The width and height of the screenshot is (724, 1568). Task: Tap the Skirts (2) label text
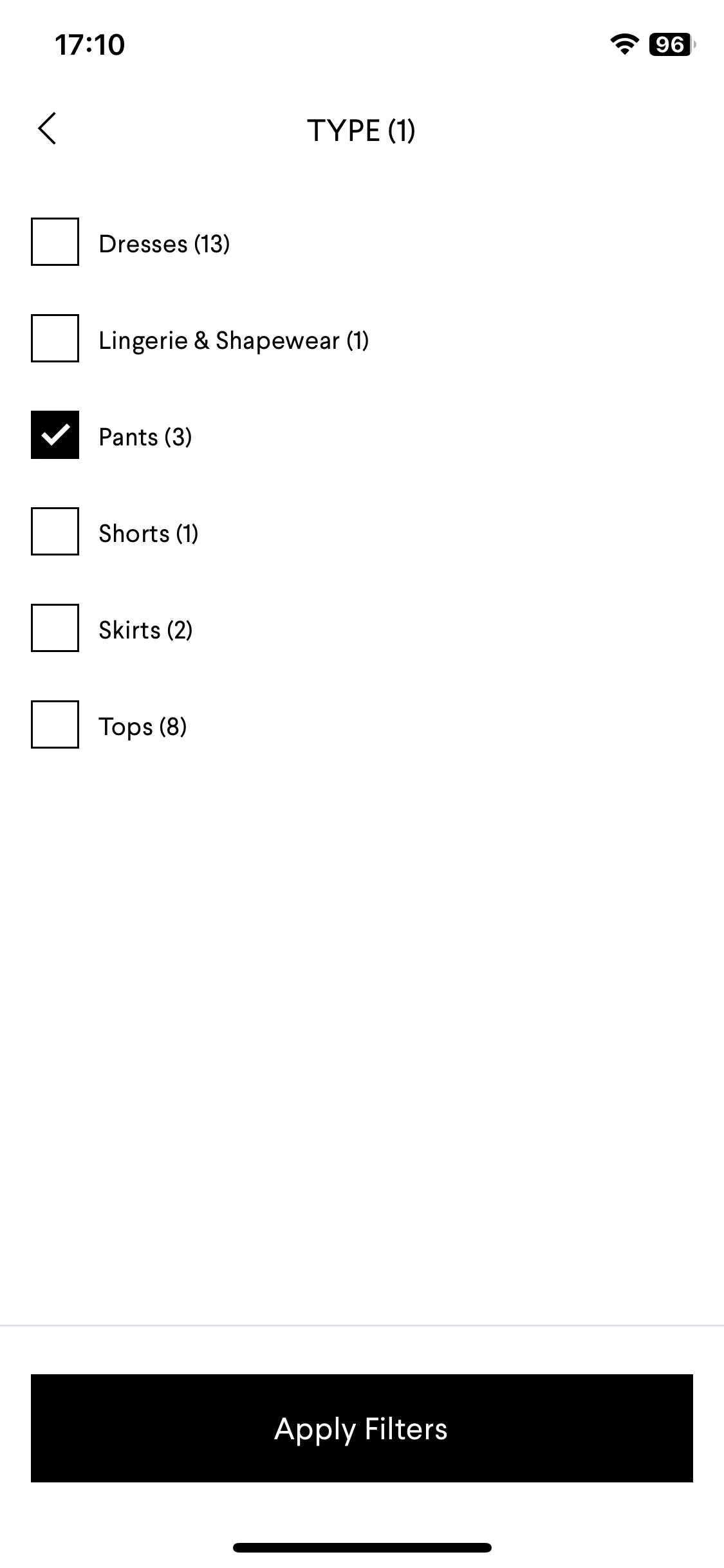(x=145, y=630)
